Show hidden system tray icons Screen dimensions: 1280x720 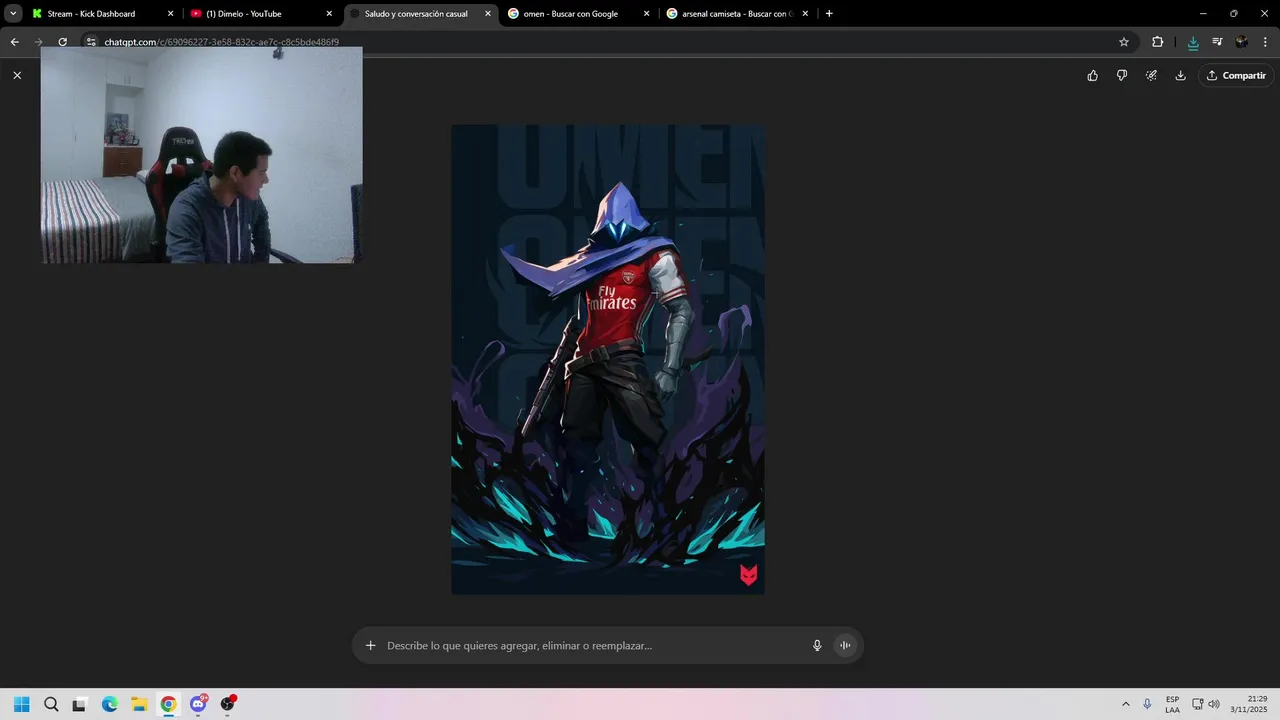(x=1126, y=704)
